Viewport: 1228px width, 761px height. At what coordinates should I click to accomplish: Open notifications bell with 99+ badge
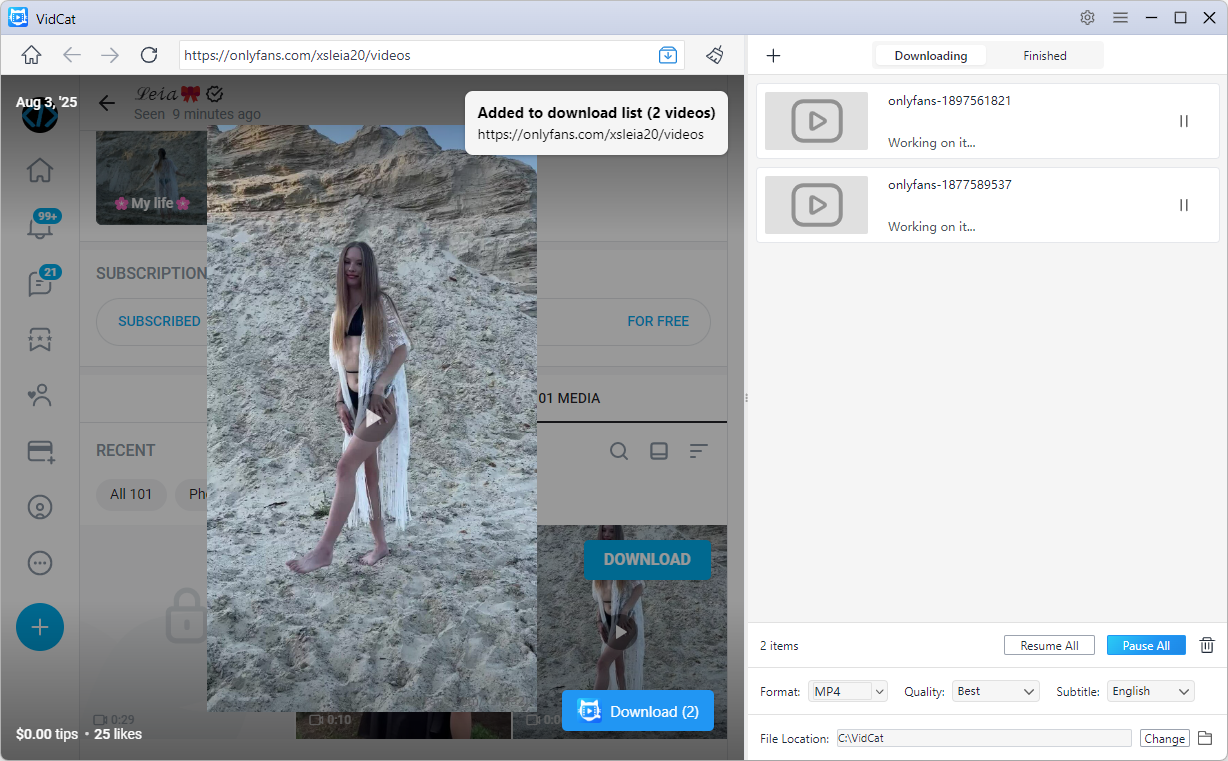(40, 227)
